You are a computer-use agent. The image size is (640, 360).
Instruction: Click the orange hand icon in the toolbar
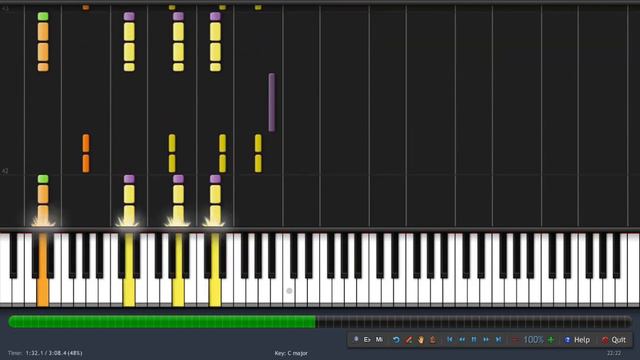pos(420,340)
